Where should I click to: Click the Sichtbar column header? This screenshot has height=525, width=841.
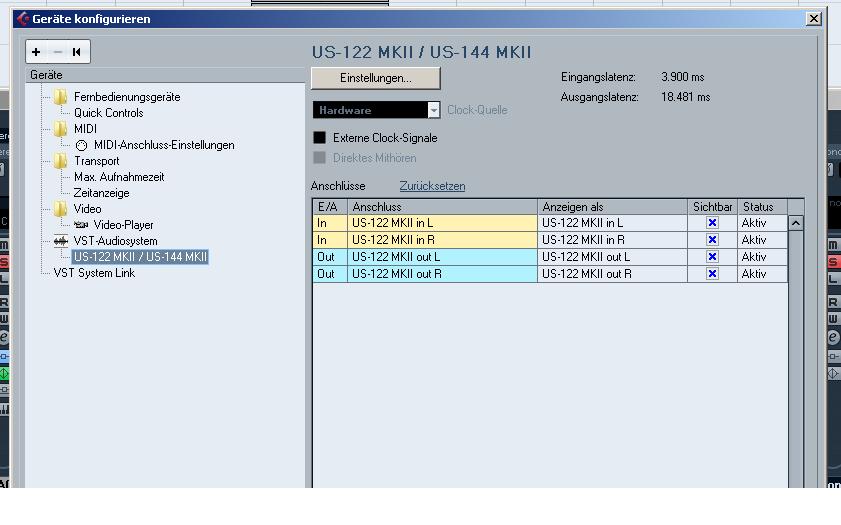click(x=712, y=207)
